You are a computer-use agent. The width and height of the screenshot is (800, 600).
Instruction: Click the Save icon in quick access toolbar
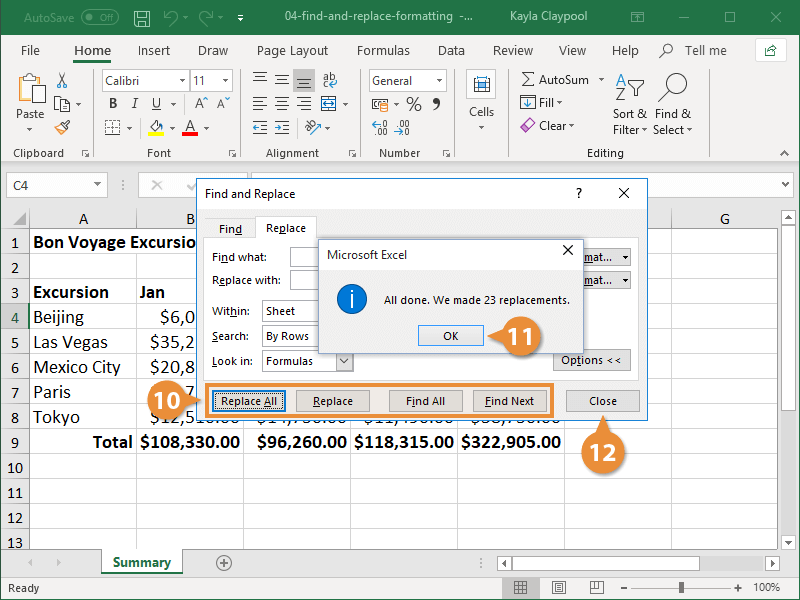pos(141,17)
